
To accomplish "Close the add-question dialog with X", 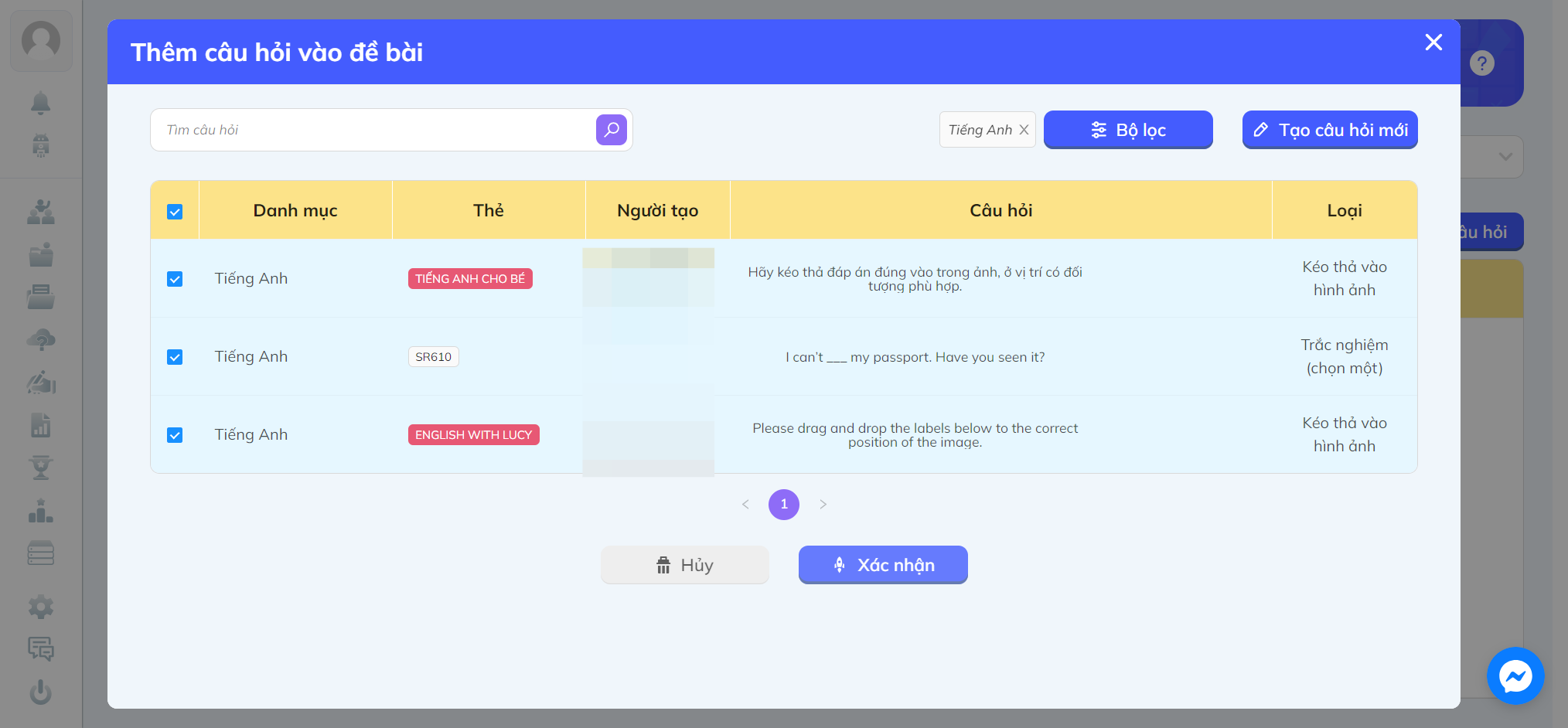I will point(1433,43).
